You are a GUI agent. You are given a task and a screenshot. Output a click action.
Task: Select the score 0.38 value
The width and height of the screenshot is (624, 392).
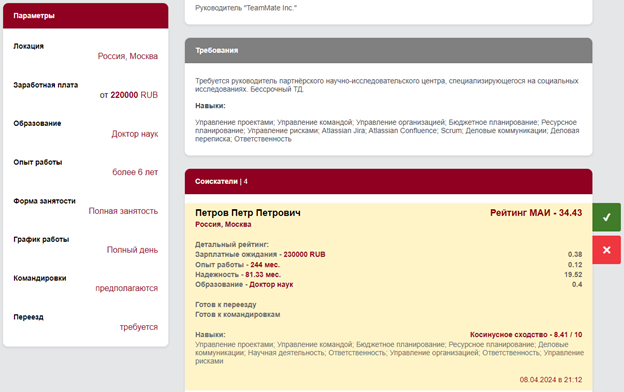pyautogui.click(x=575, y=255)
